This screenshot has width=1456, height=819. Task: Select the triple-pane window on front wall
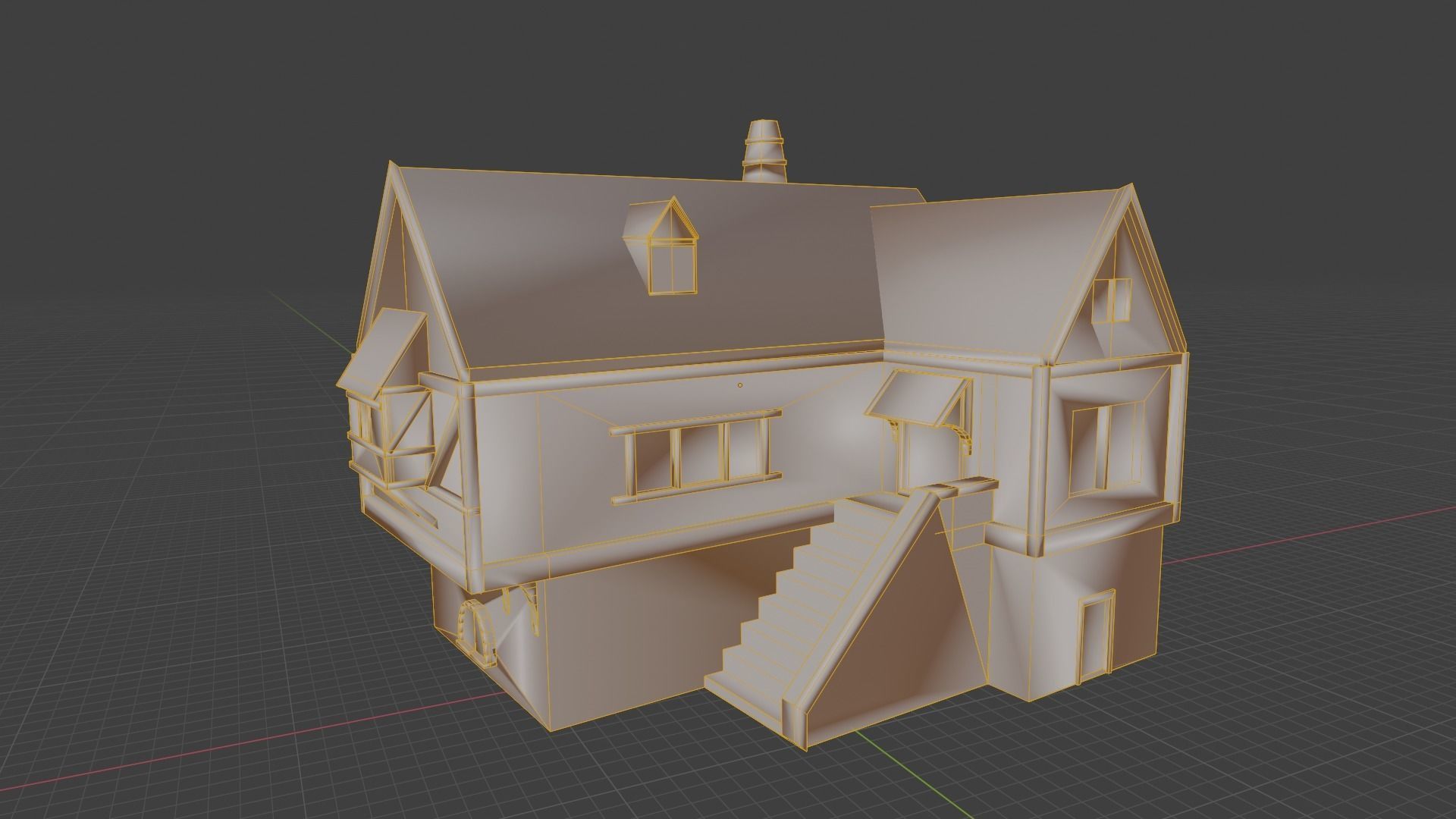coord(695,457)
